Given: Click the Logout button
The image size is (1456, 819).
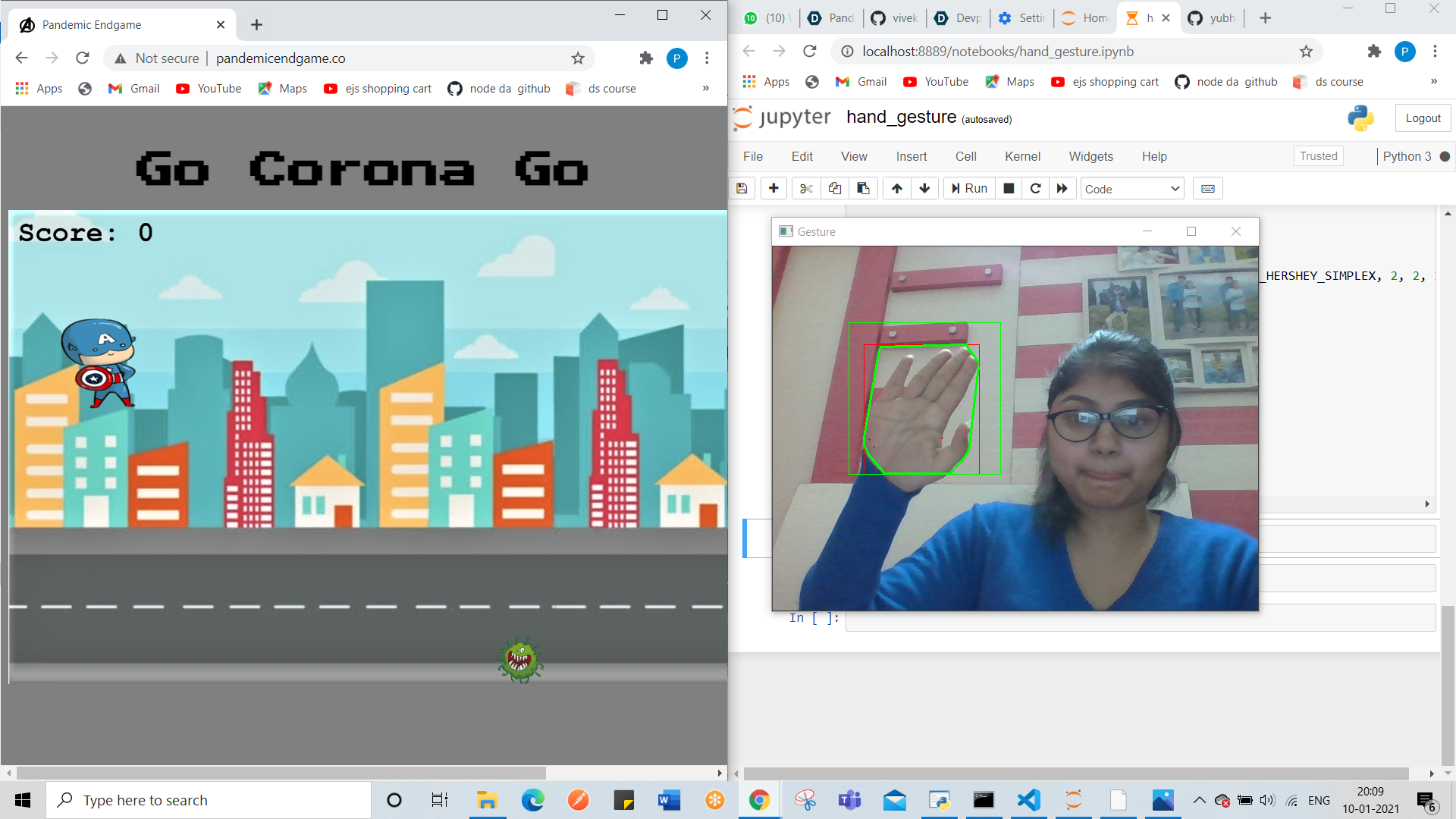Looking at the screenshot, I should 1423,118.
